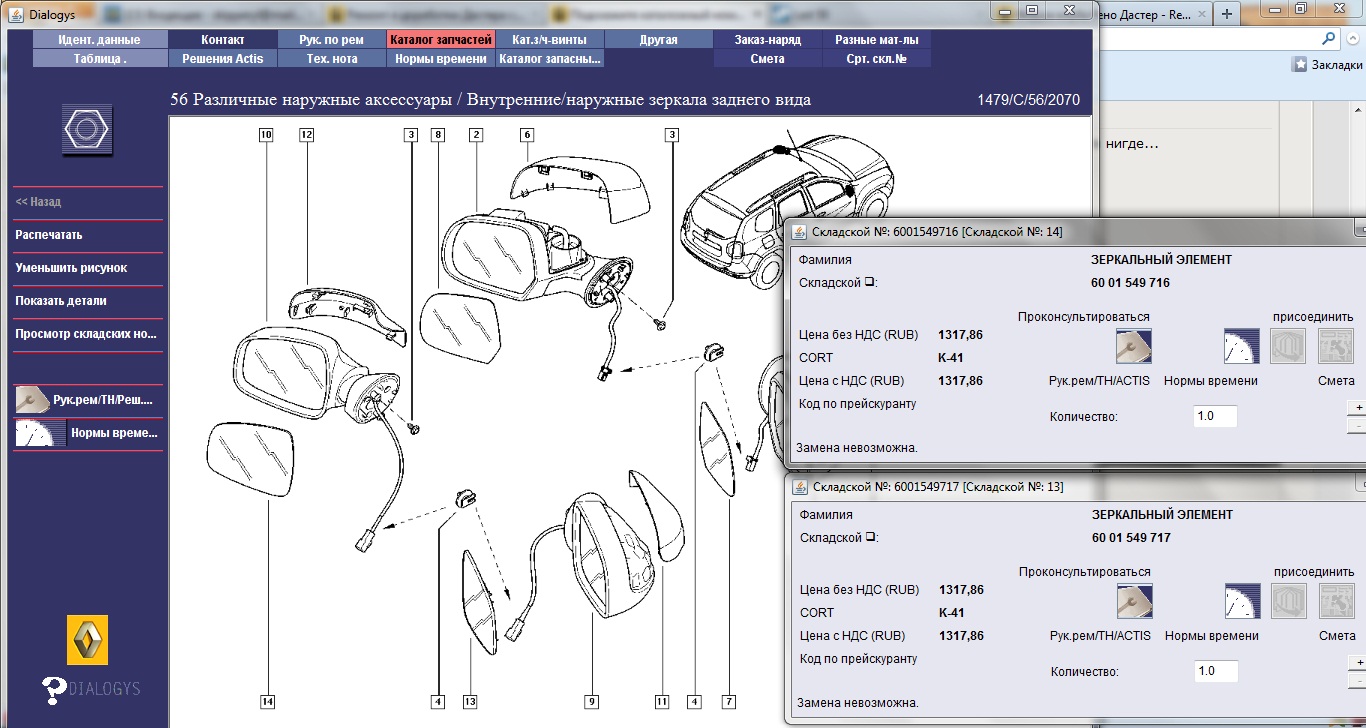Viewport: 1366px width, 728px height.
Task: Open Rук.рем/ТН/ACTIS wrench icon in part 6001549717 window
Action: [x=1134, y=601]
